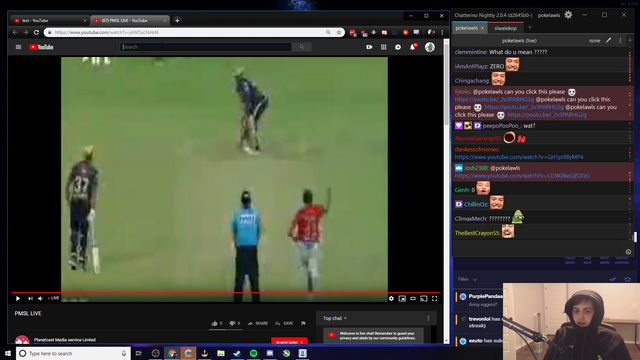Click the zoom magnifier in address bar

[x=328, y=32]
